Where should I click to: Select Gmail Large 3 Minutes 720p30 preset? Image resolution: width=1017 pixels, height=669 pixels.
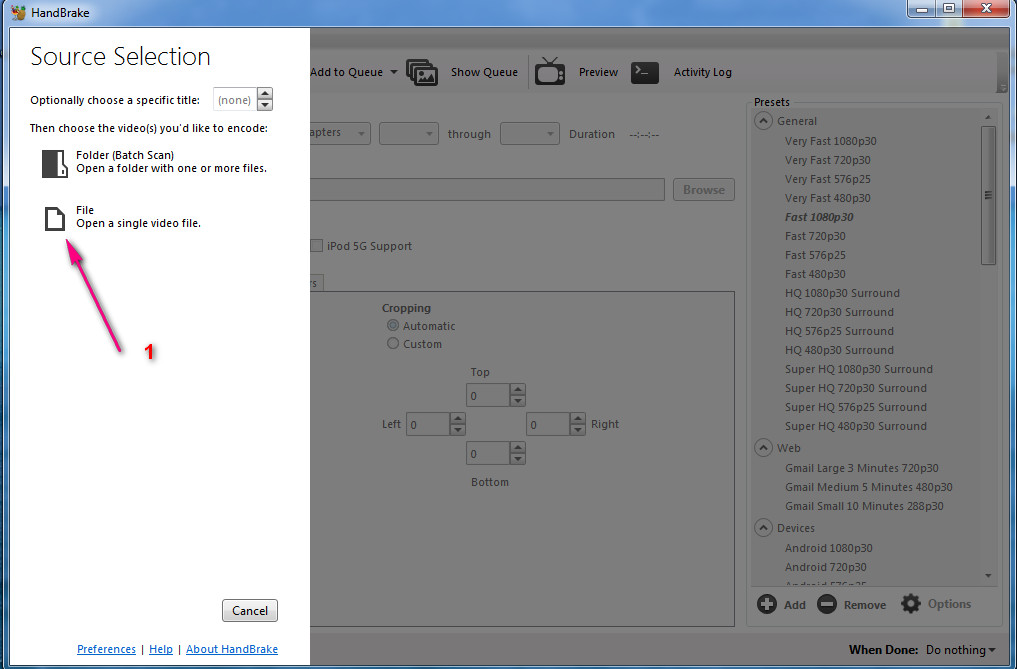point(861,468)
